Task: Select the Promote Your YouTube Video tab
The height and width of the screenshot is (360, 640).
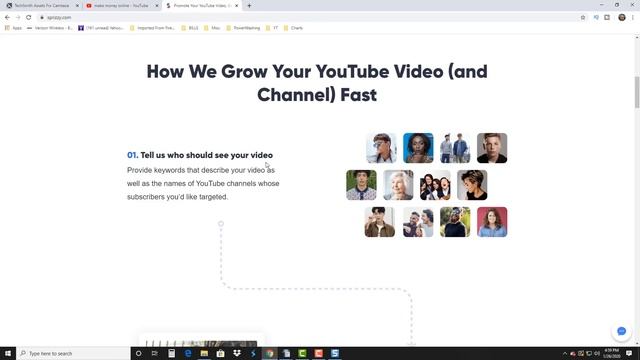Action: pos(202,6)
